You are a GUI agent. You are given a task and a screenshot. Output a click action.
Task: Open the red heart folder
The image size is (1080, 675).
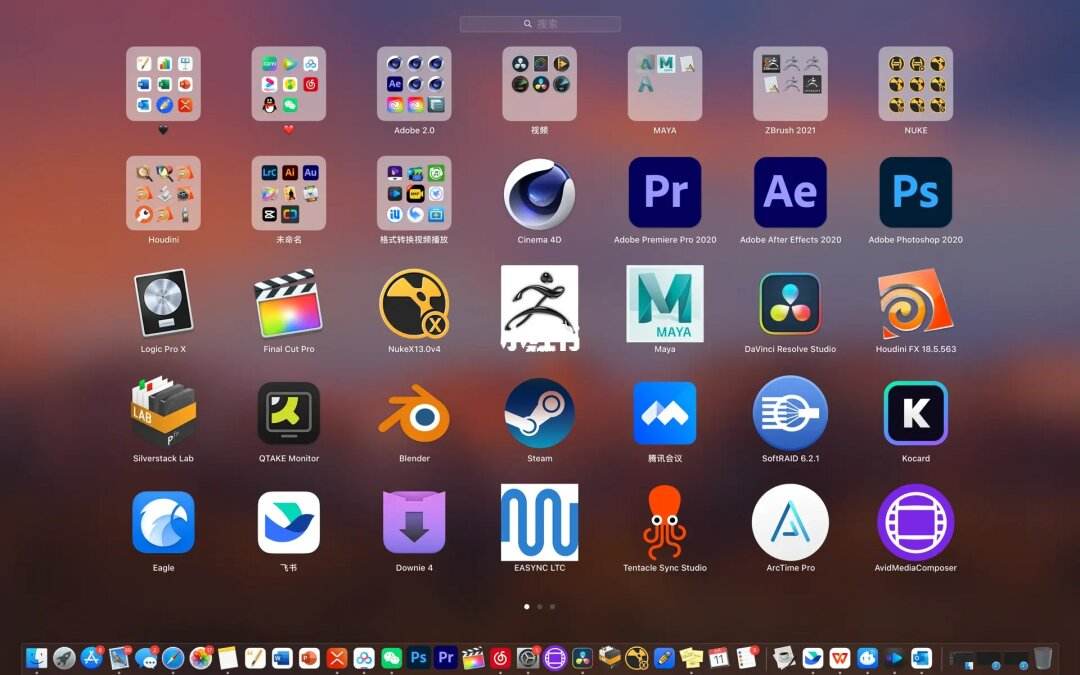pos(289,83)
